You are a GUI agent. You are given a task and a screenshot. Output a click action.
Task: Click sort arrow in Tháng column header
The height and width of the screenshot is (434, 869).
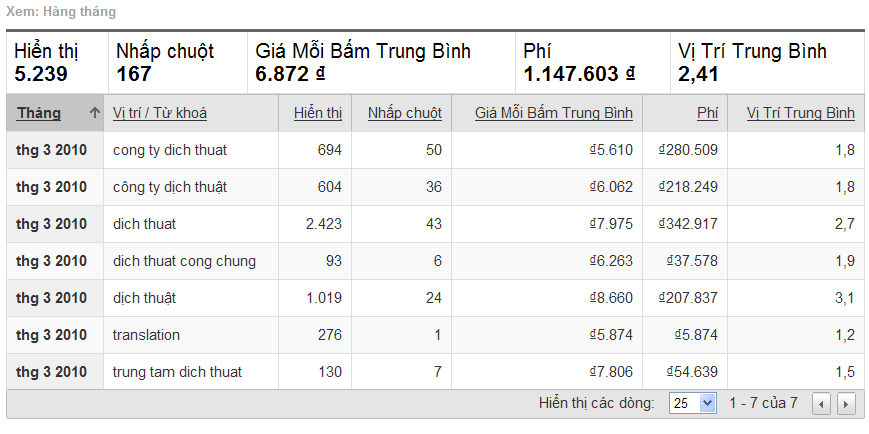tap(95, 113)
